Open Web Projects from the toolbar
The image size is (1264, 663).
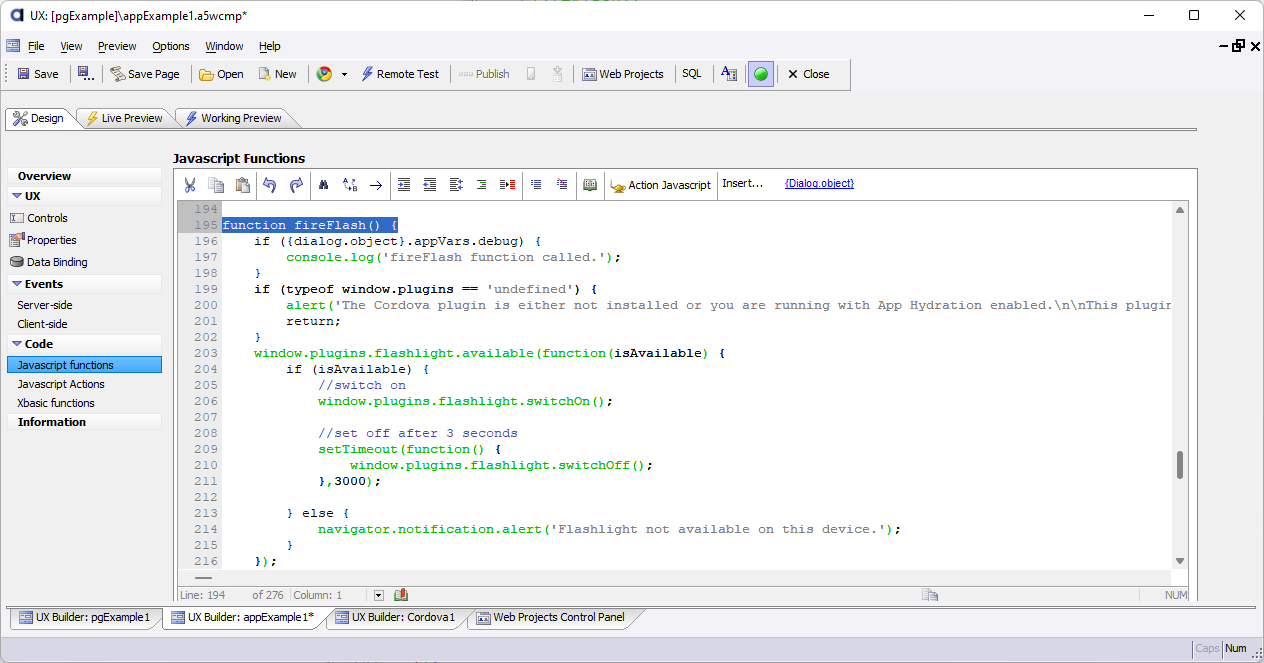[623, 74]
